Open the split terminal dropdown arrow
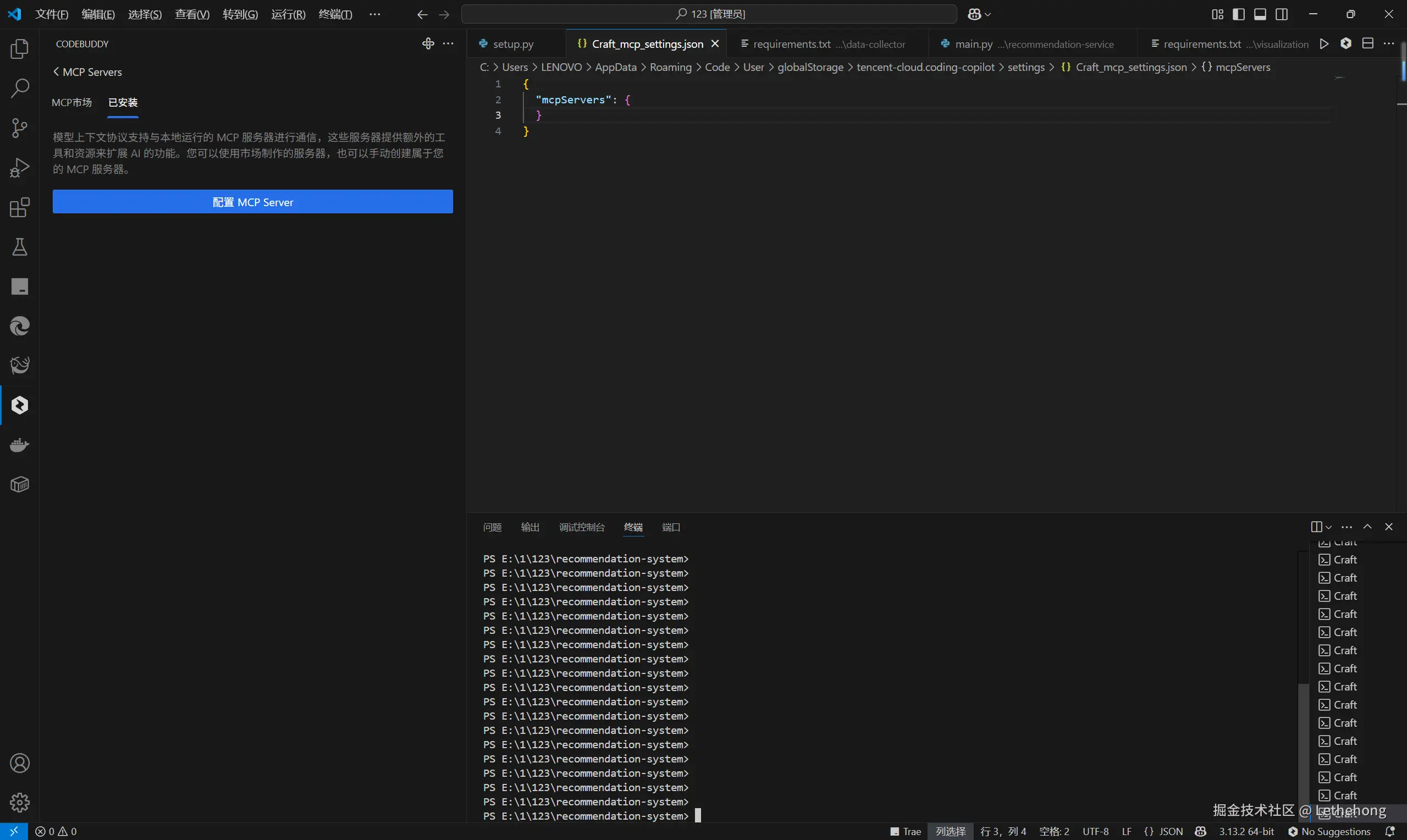Image resolution: width=1407 pixels, height=840 pixels. tap(1329, 527)
